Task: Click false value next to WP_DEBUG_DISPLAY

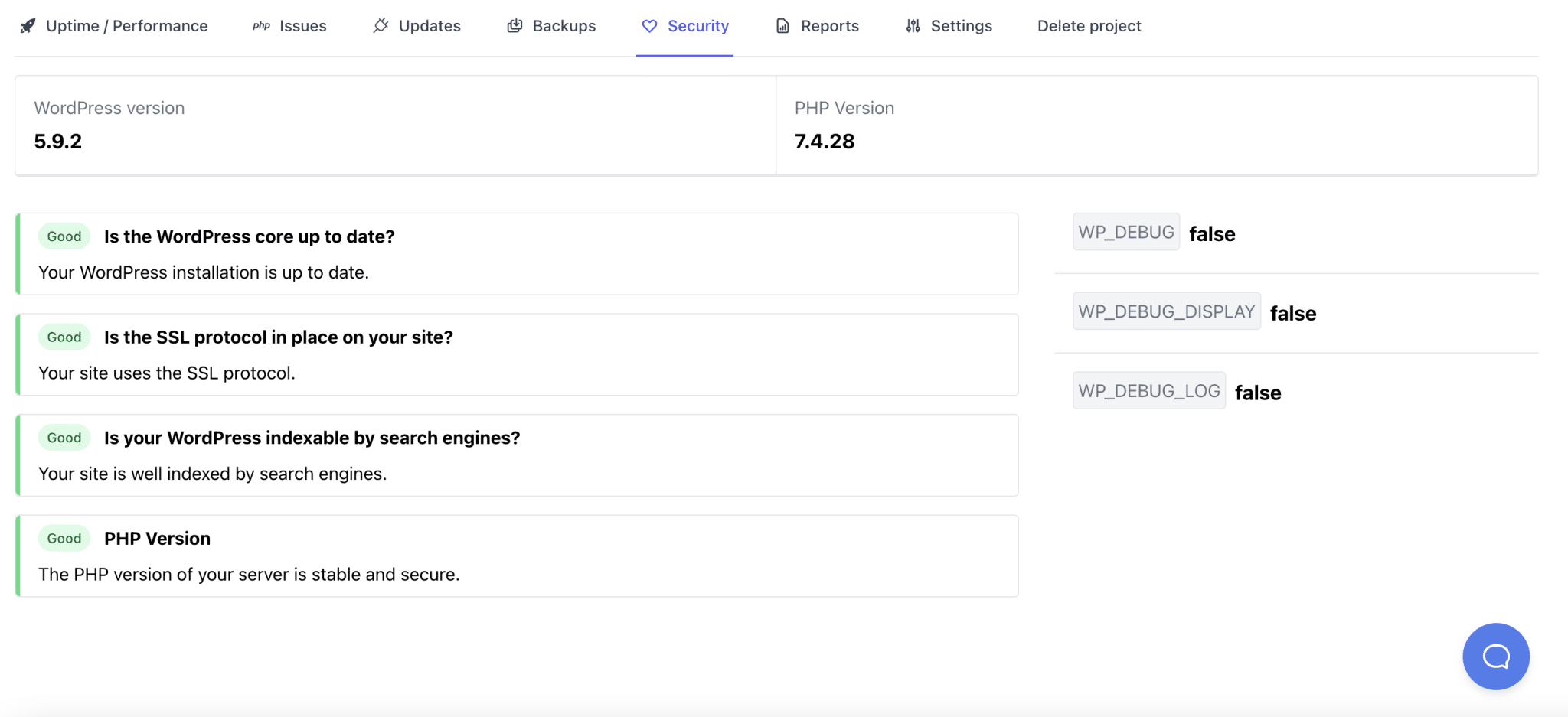Action: pyautogui.click(x=1293, y=314)
